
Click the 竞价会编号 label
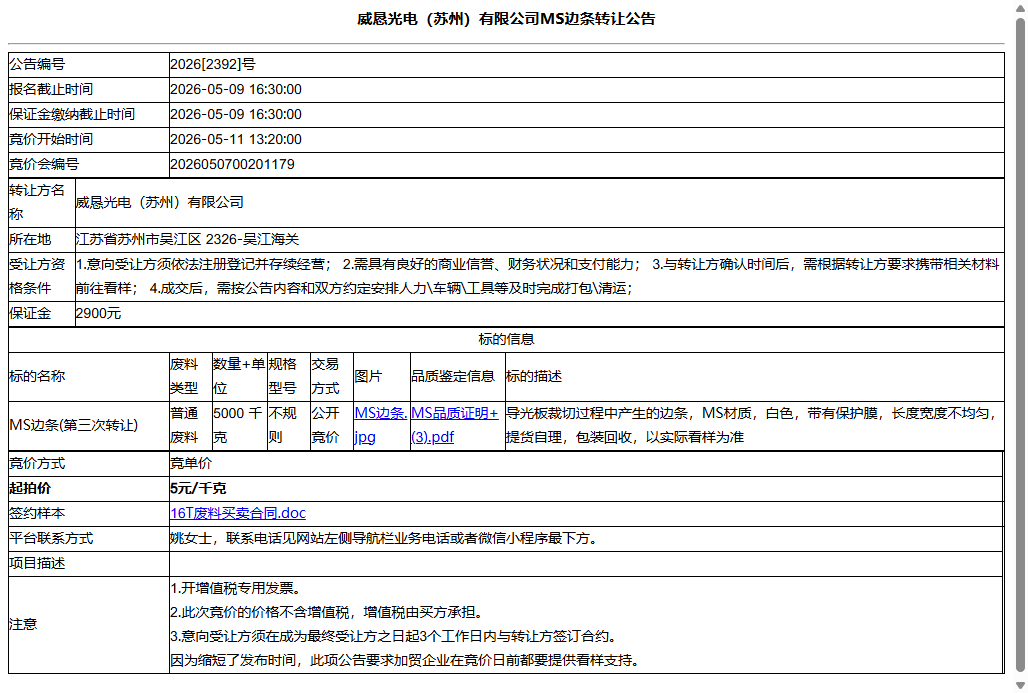[44, 164]
